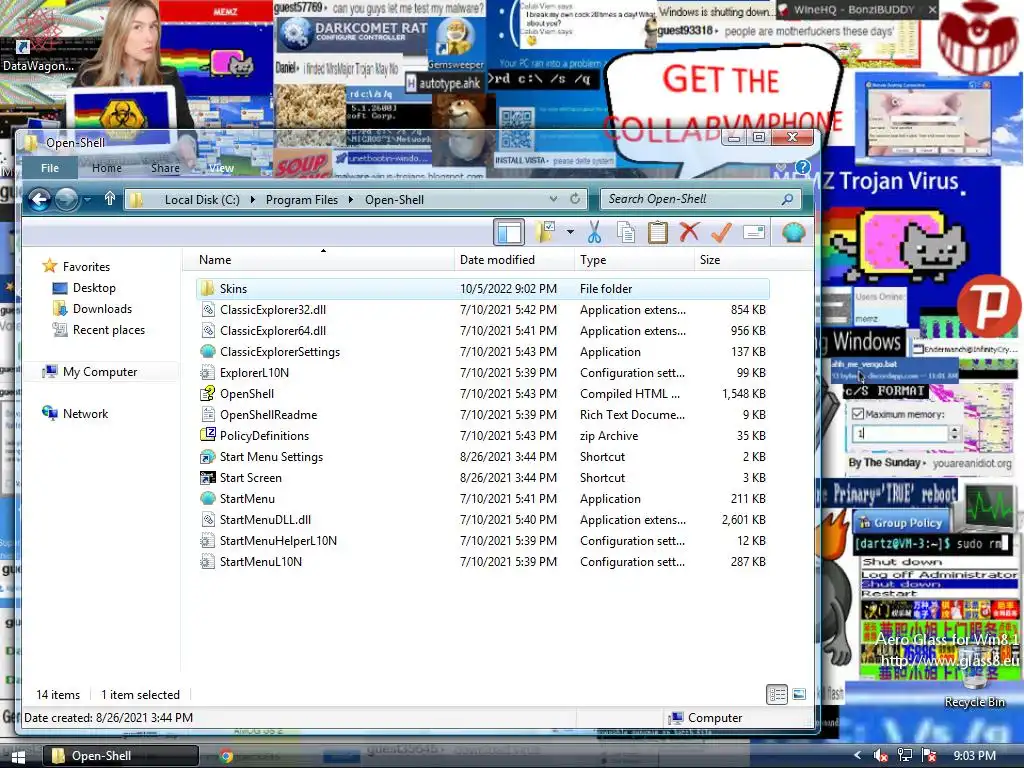Click Program Files breadcrumb
The height and width of the screenshot is (768, 1024).
(302, 199)
